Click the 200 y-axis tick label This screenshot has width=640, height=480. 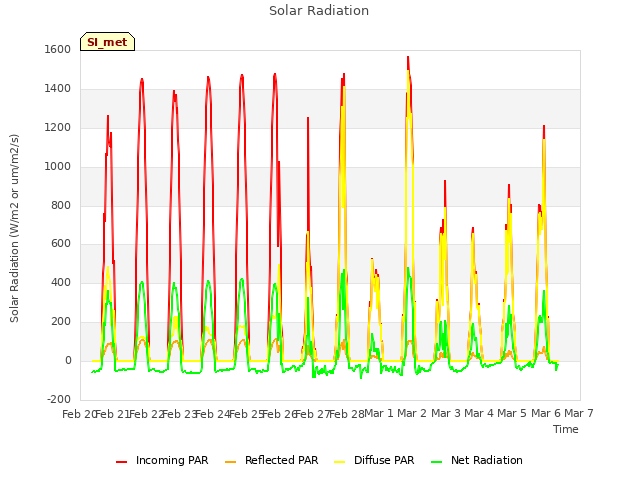61,322
